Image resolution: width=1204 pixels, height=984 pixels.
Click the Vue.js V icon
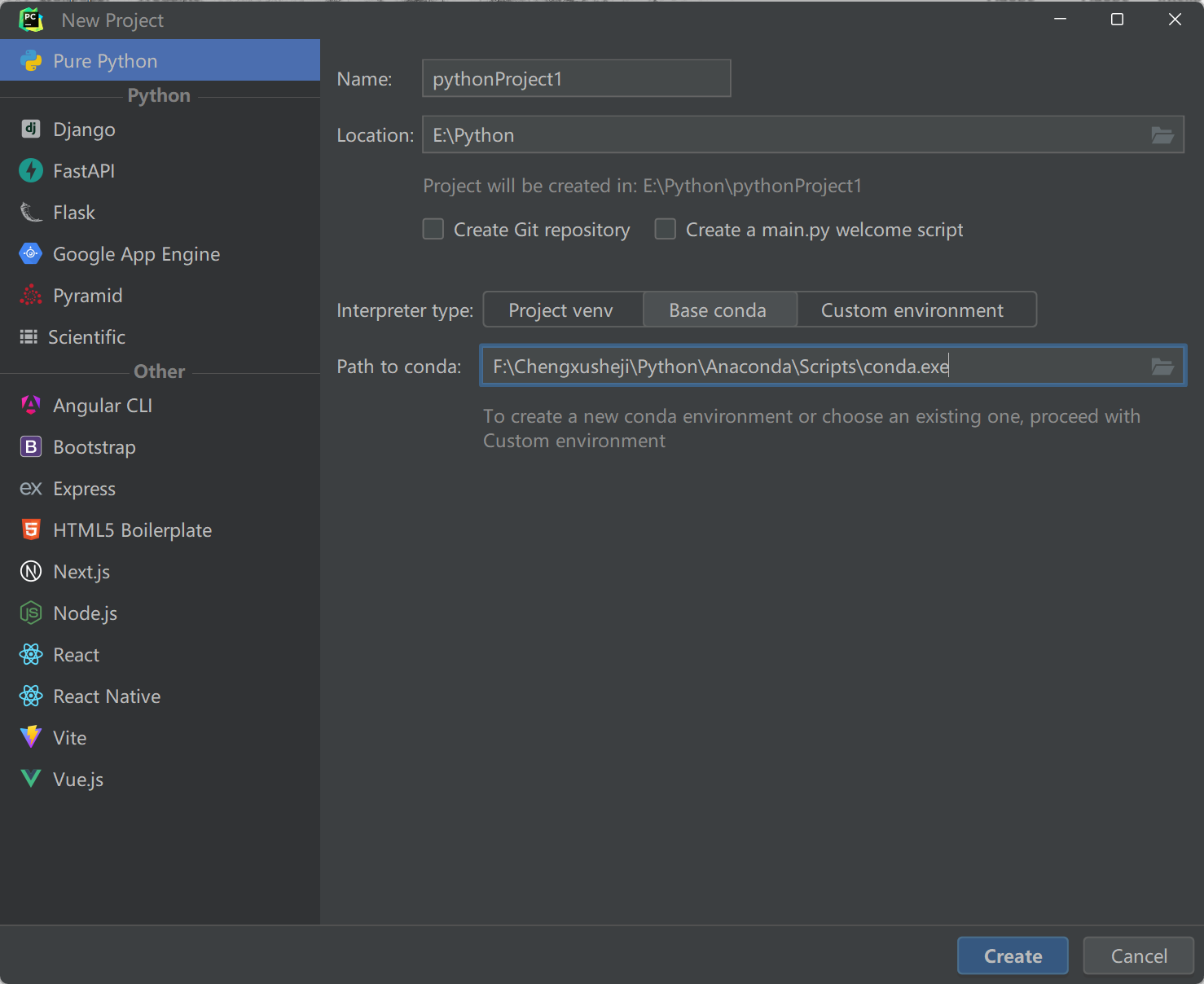(x=31, y=779)
